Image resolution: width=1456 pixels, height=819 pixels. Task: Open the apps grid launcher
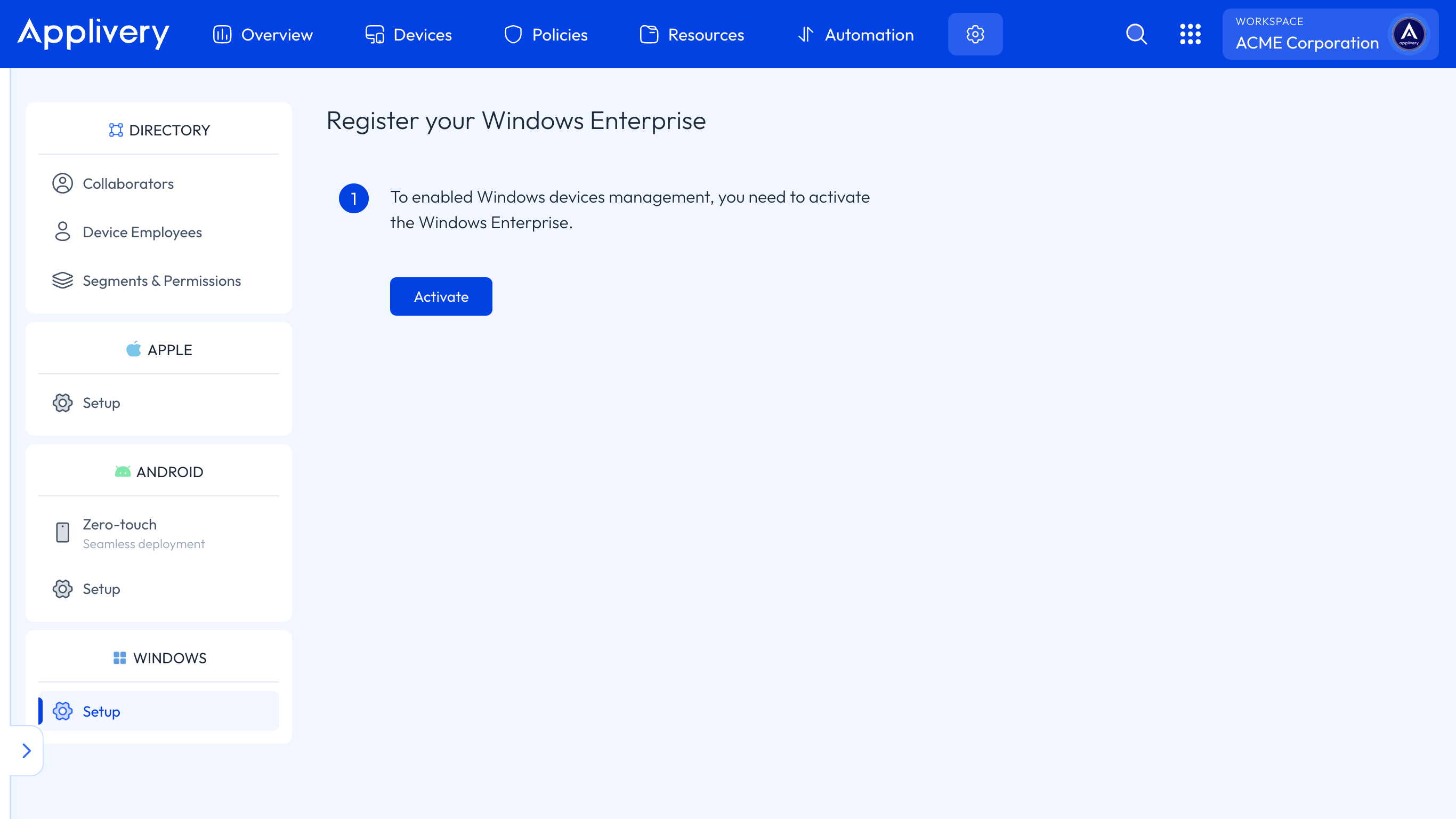pos(1191,34)
